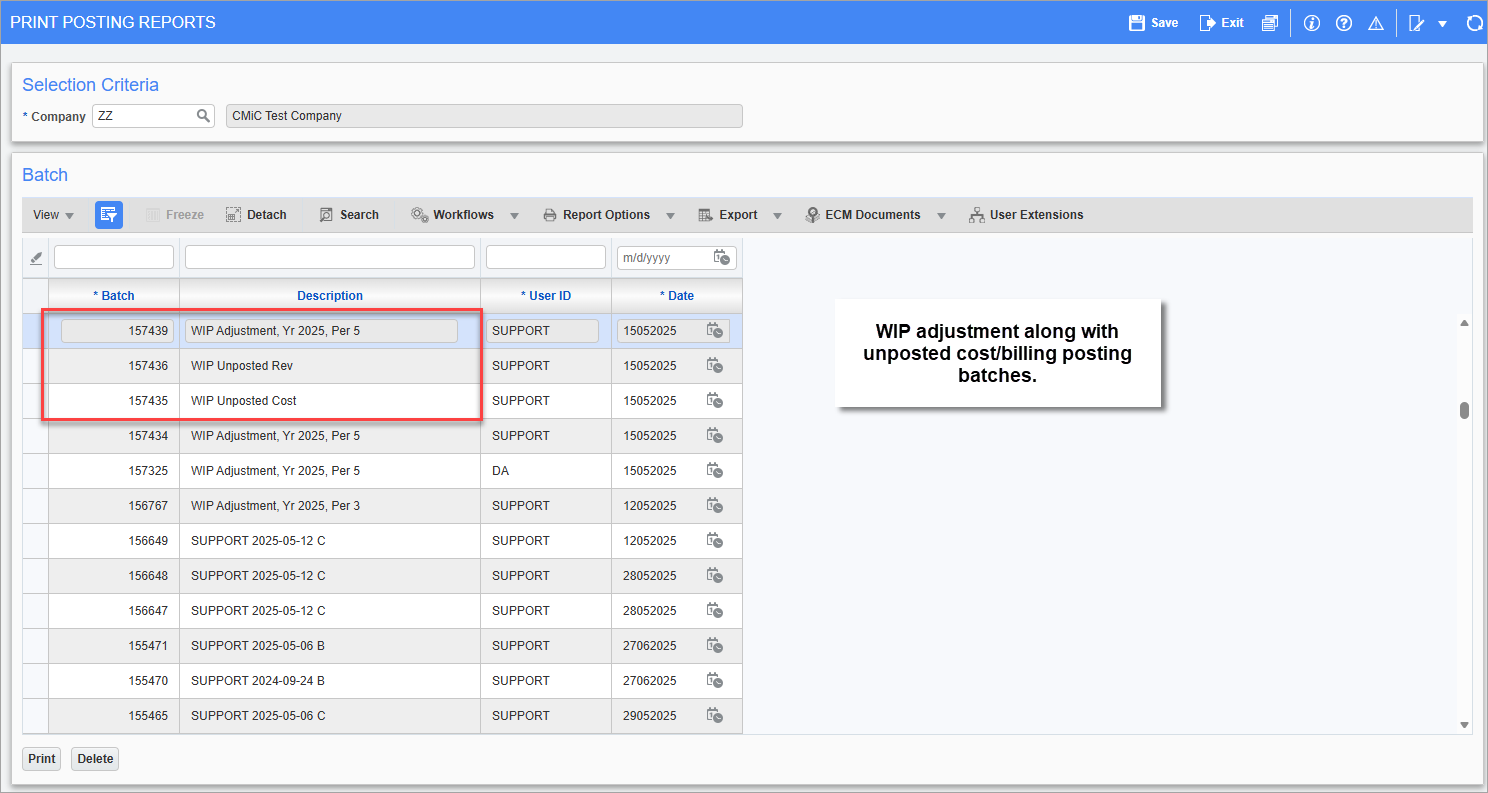The image size is (1488, 793).
Task: Open the date picker for batch 157436
Action: tap(715, 366)
